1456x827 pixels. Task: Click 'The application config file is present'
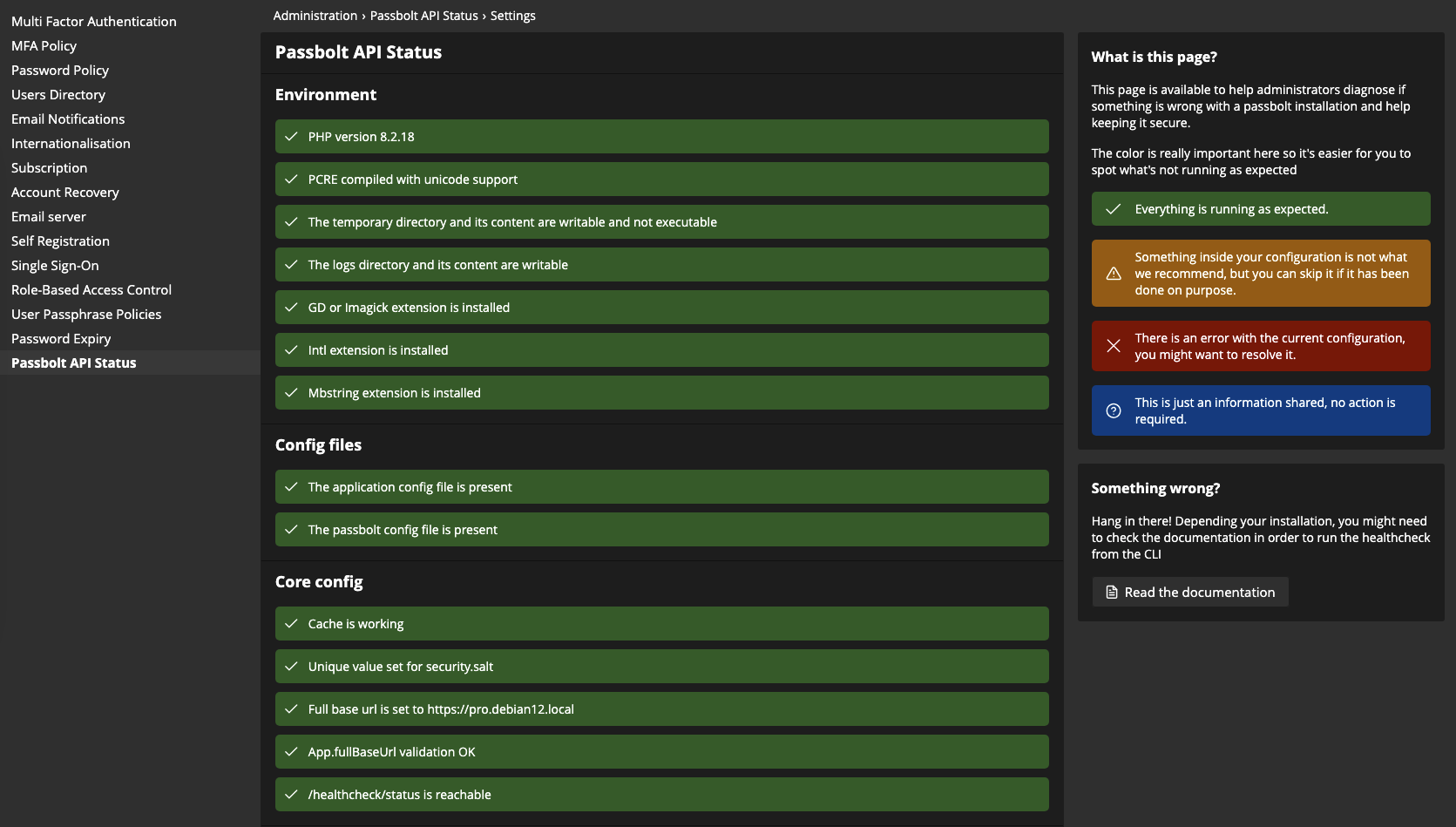(410, 487)
